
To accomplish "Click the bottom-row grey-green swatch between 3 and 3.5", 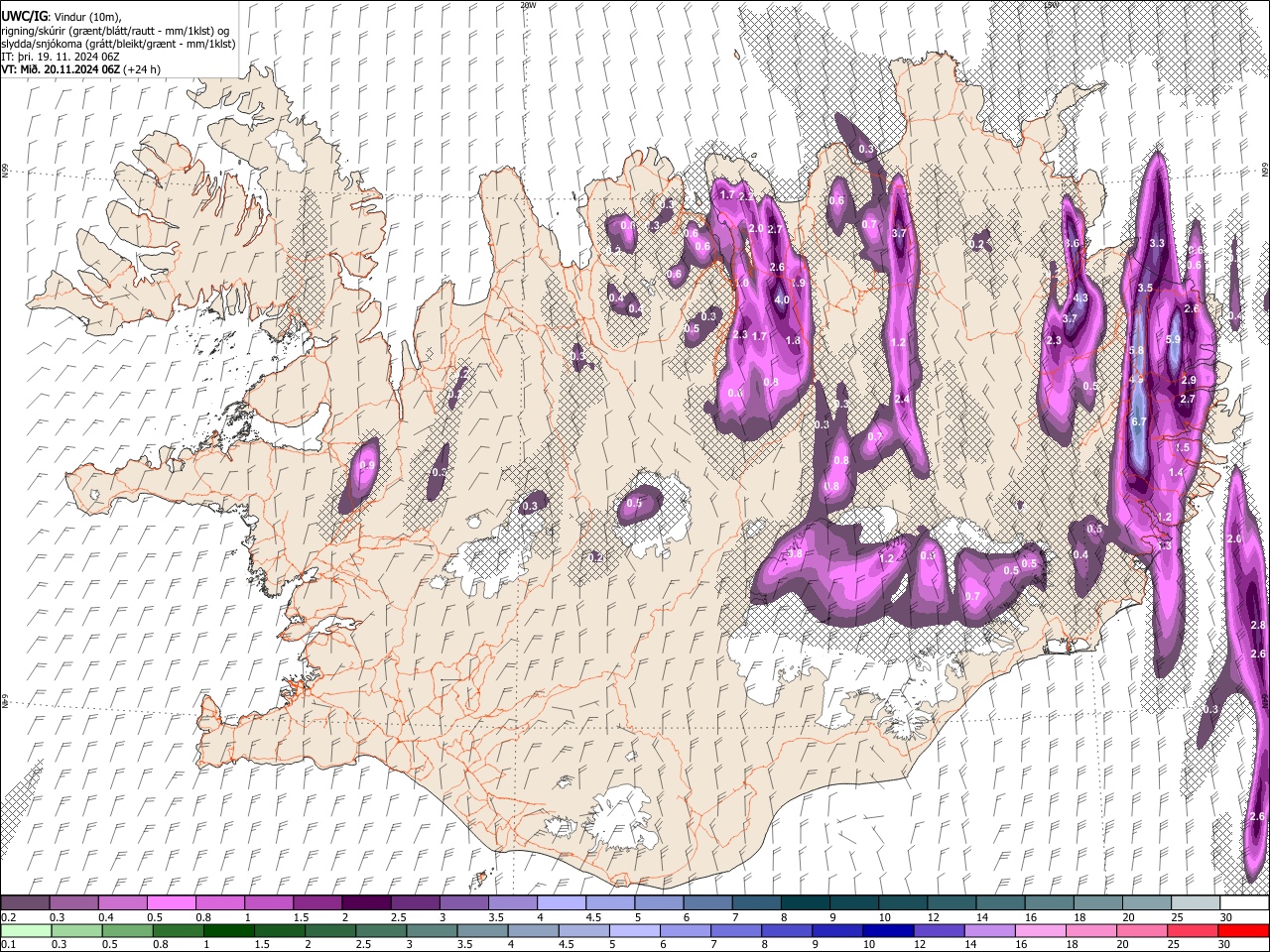I will point(432,931).
